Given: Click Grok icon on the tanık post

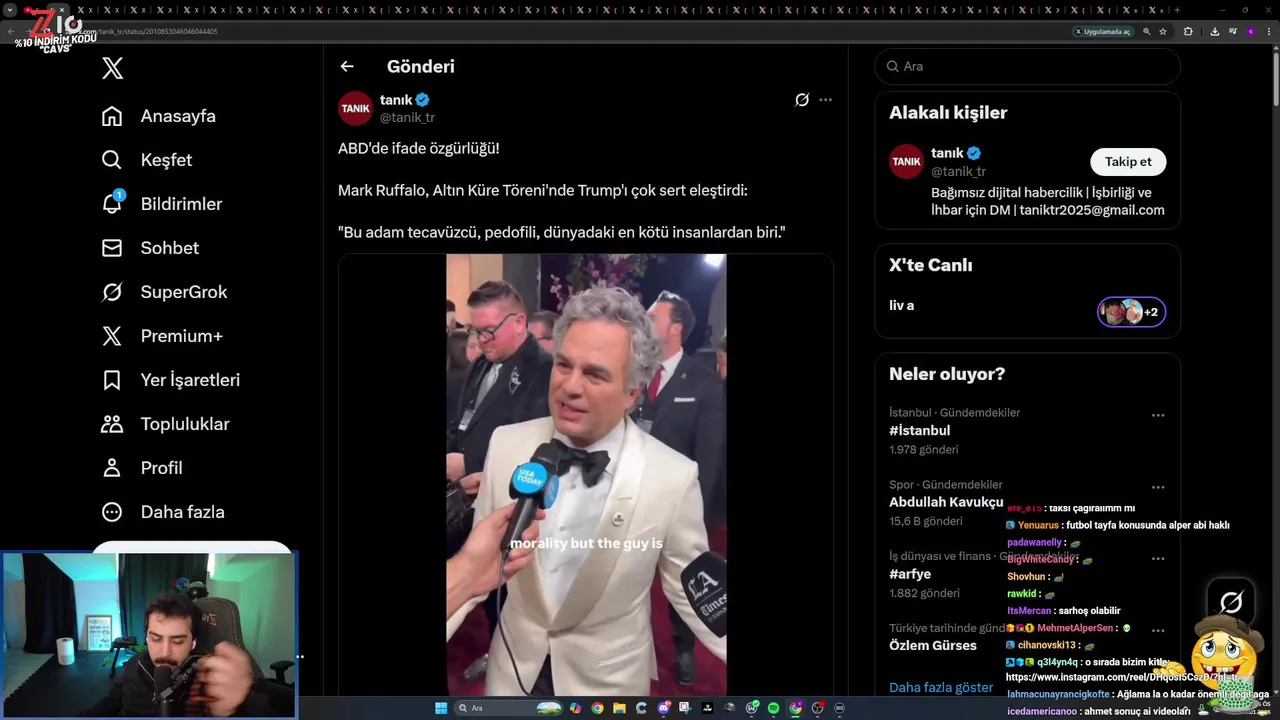Looking at the screenshot, I should tap(802, 100).
